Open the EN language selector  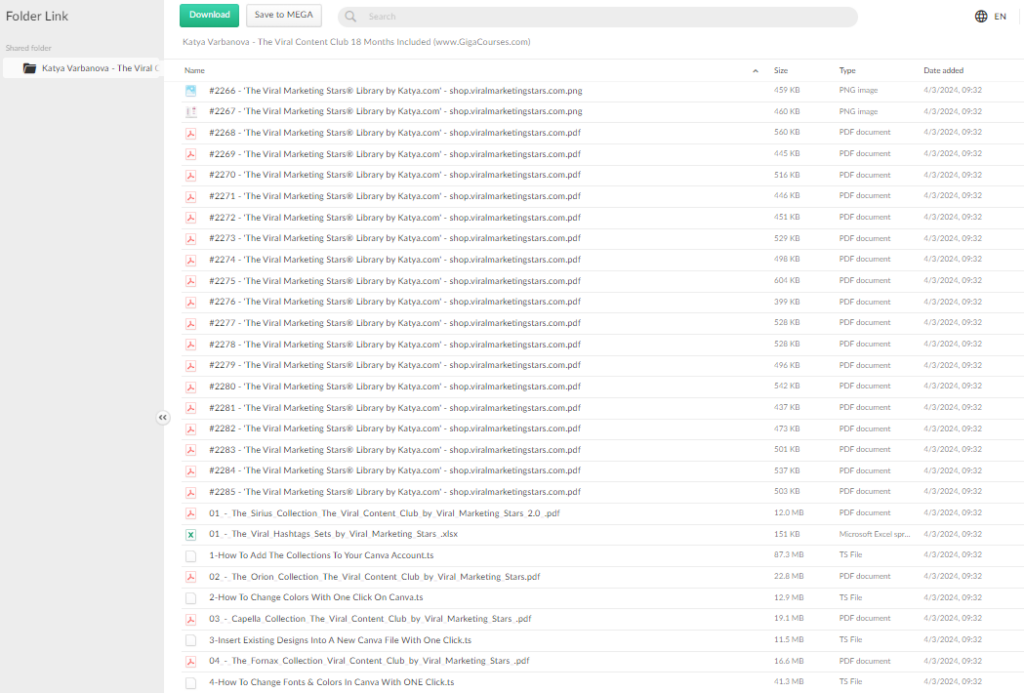tap(999, 17)
